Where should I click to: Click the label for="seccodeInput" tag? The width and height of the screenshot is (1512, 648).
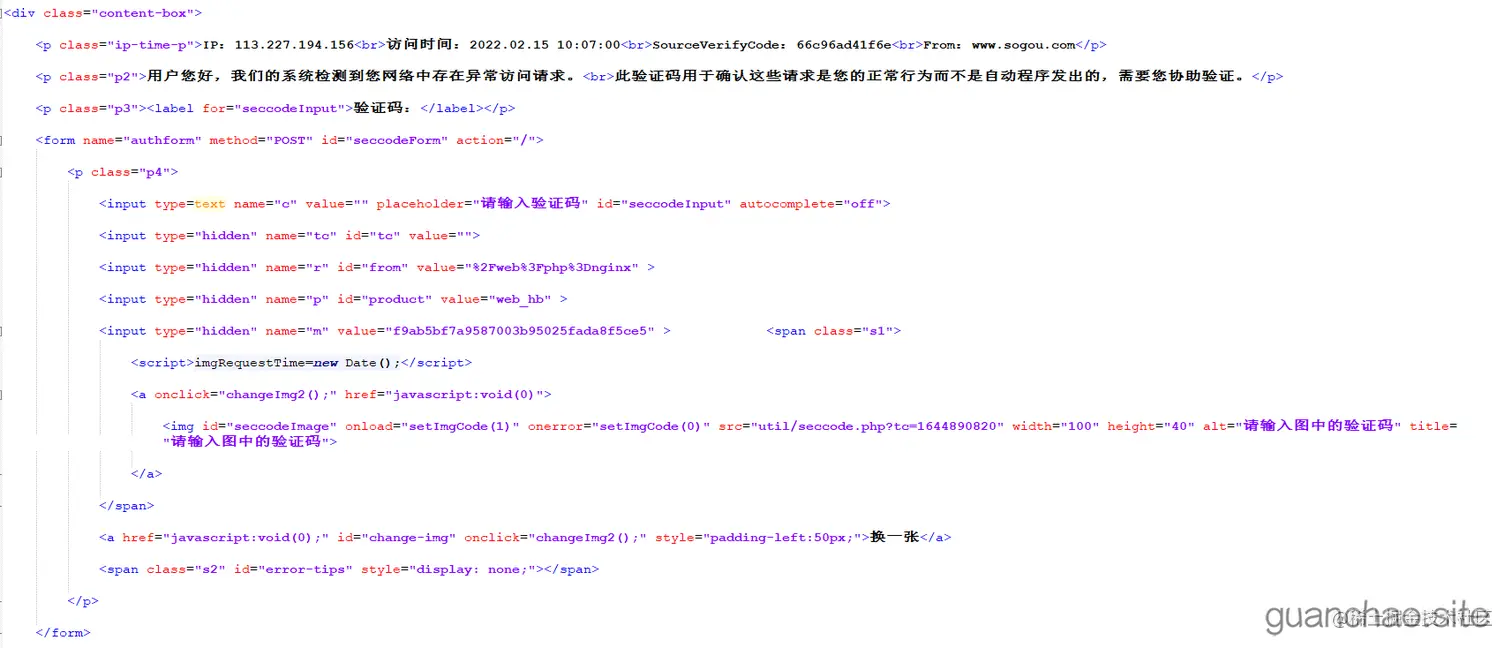pyautogui.click(x=250, y=109)
